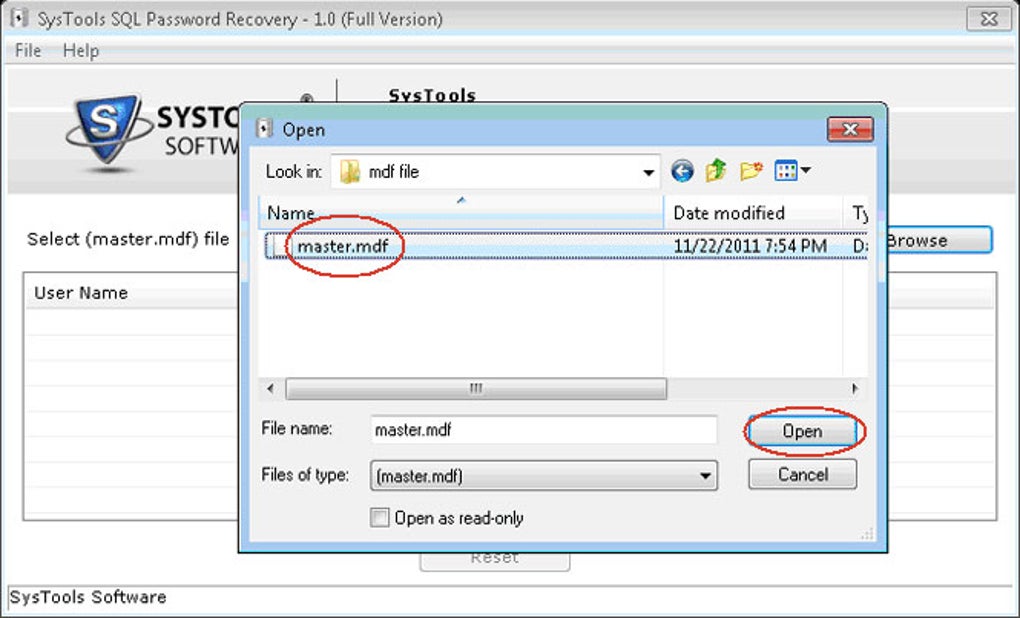Open the Help menu
1020x618 pixels.
[81, 50]
